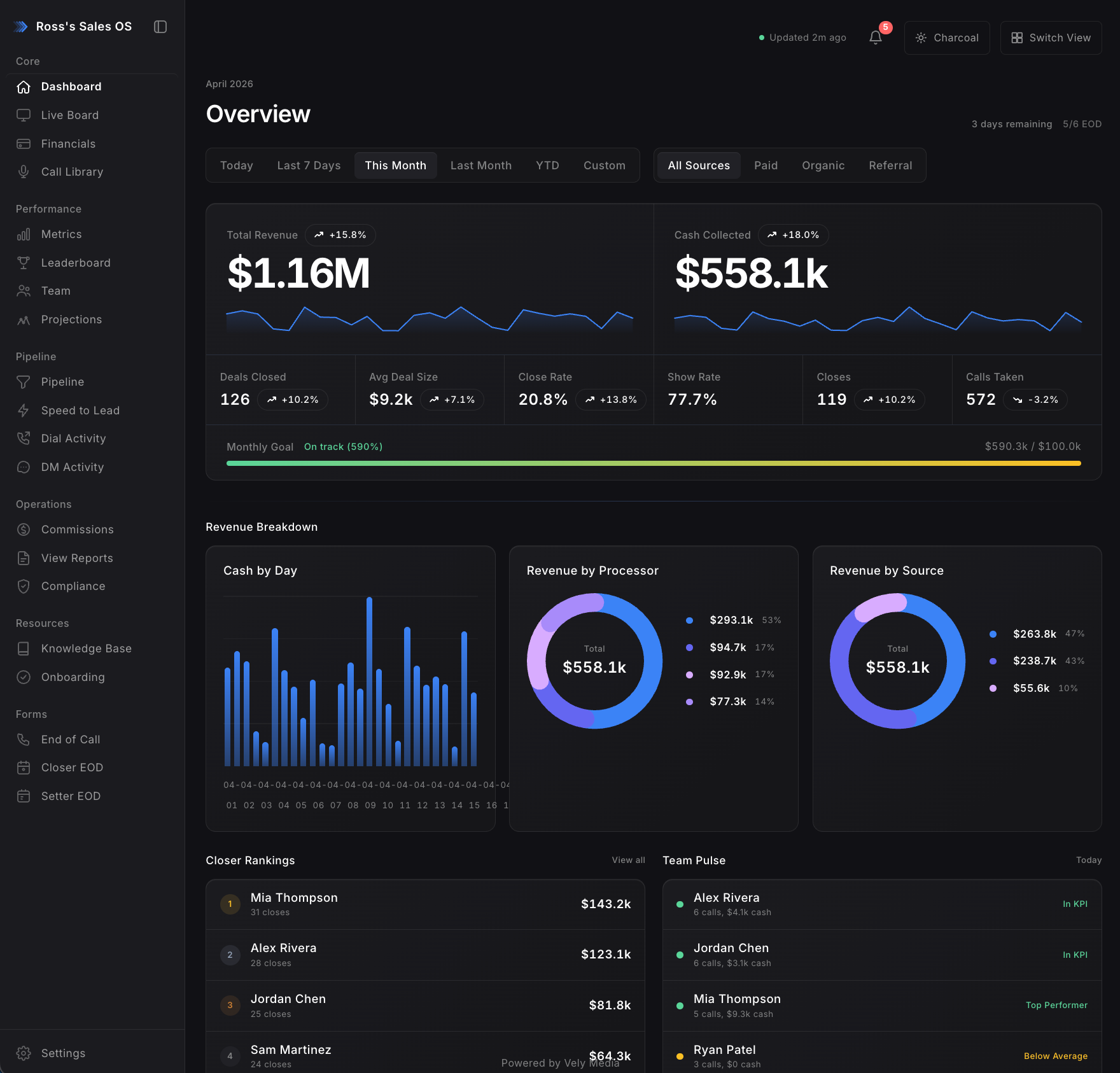The height and width of the screenshot is (1073, 1120).
Task: Open Jordan Chen ranking row
Action: (425, 1006)
